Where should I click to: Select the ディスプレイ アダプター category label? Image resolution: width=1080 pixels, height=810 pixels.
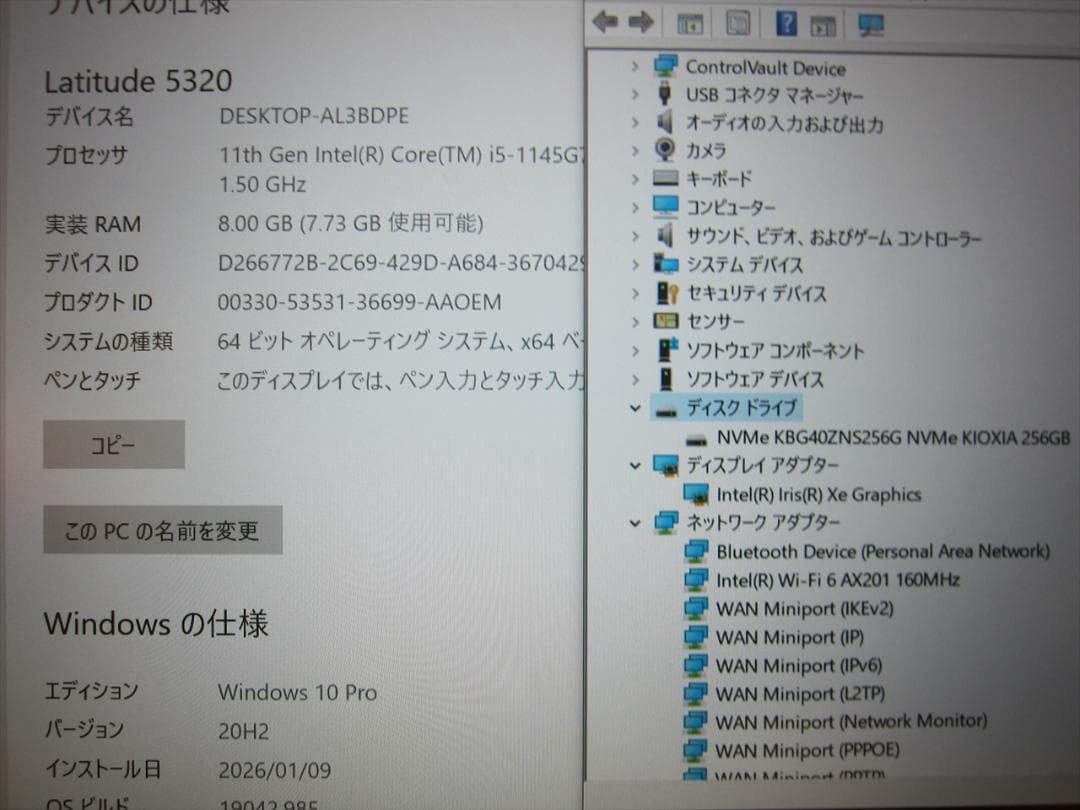point(762,466)
